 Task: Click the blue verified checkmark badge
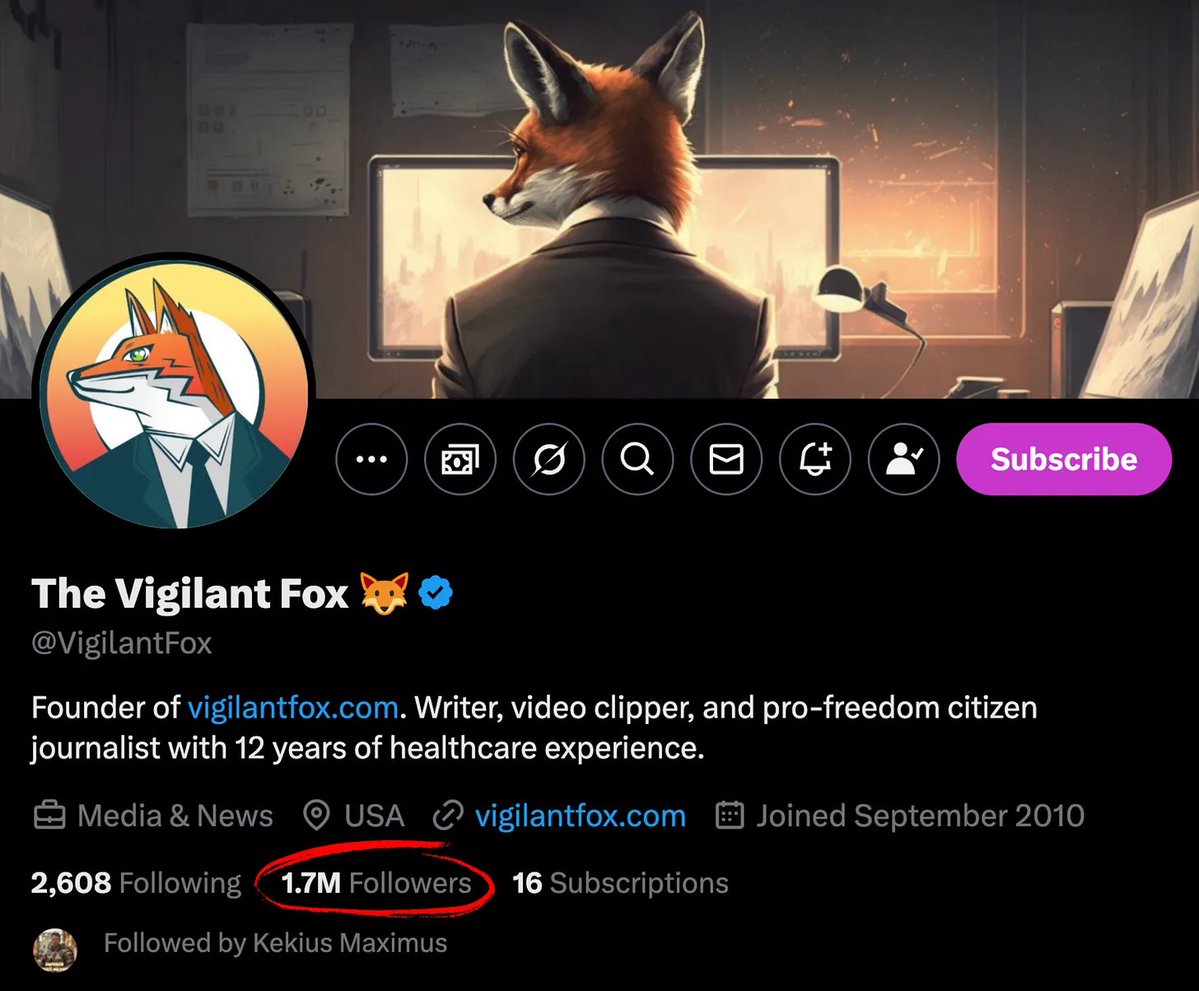click(436, 594)
